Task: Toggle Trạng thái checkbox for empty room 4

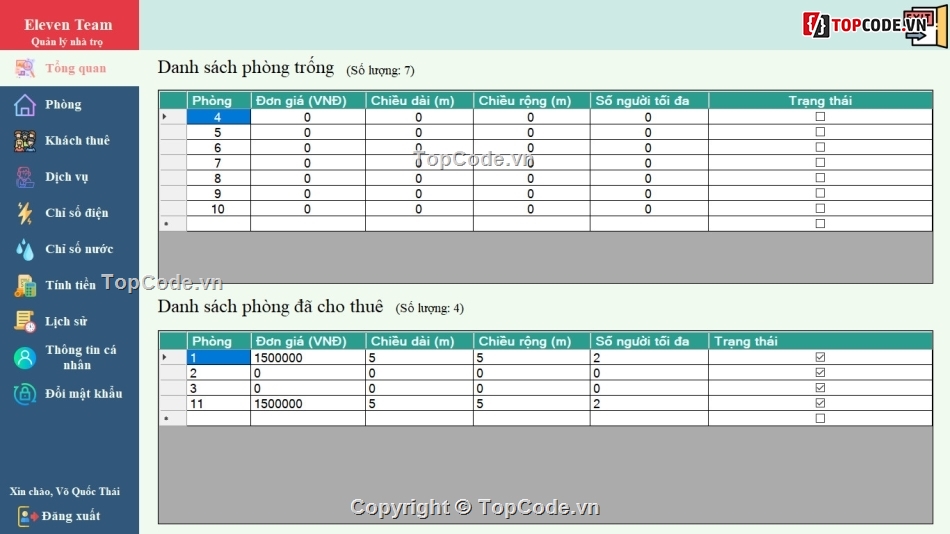Action: [820, 117]
